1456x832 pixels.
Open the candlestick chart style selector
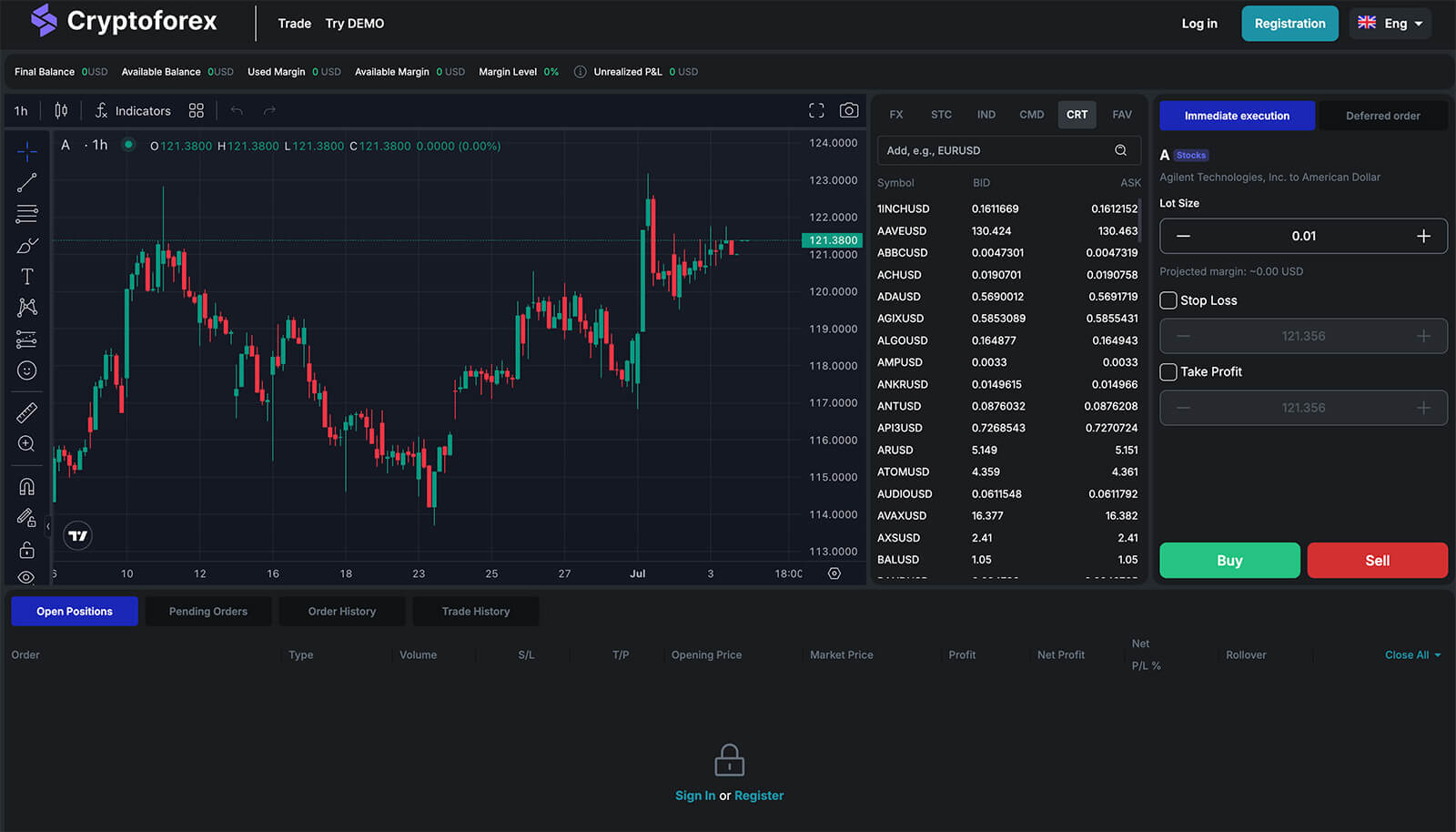pyautogui.click(x=61, y=110)
